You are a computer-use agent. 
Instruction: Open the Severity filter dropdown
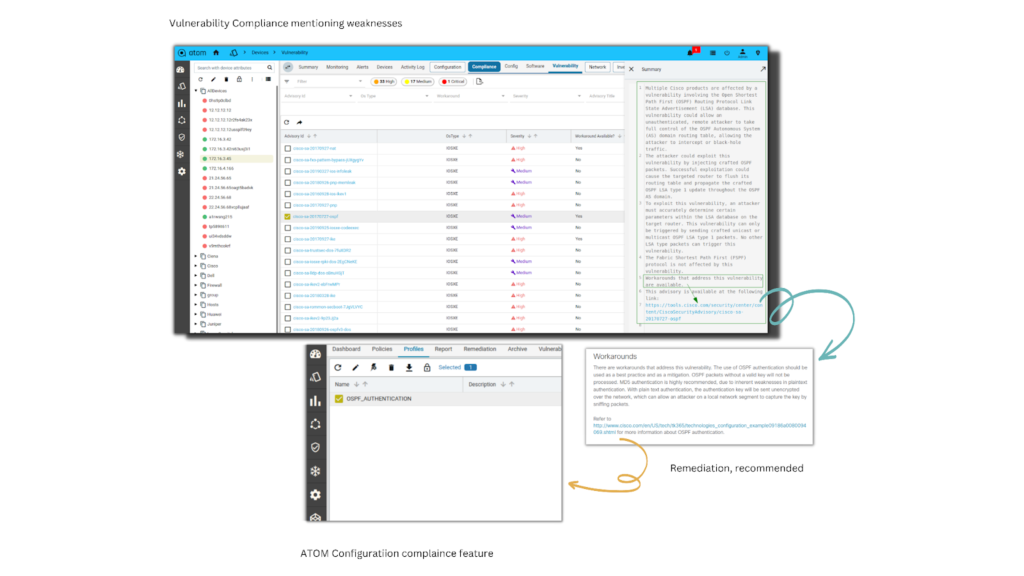546,96
